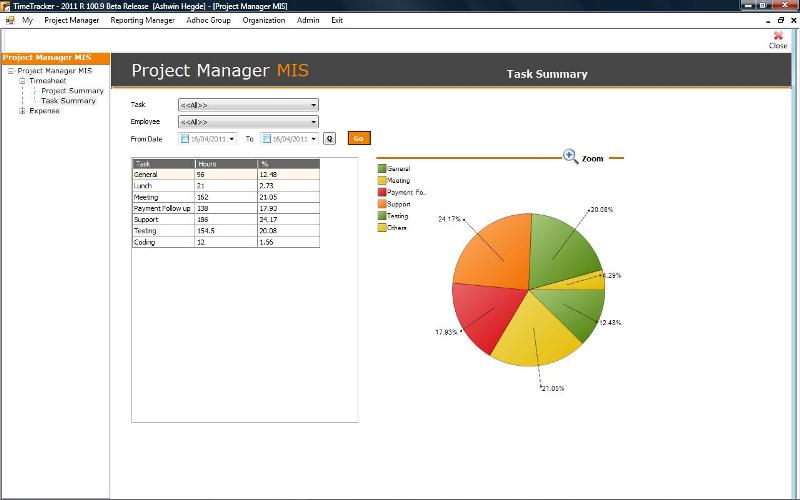Viewport: 800px width, 500px height.
Task: Open the Employee dropdown list
Action: (x=313, y=122)
